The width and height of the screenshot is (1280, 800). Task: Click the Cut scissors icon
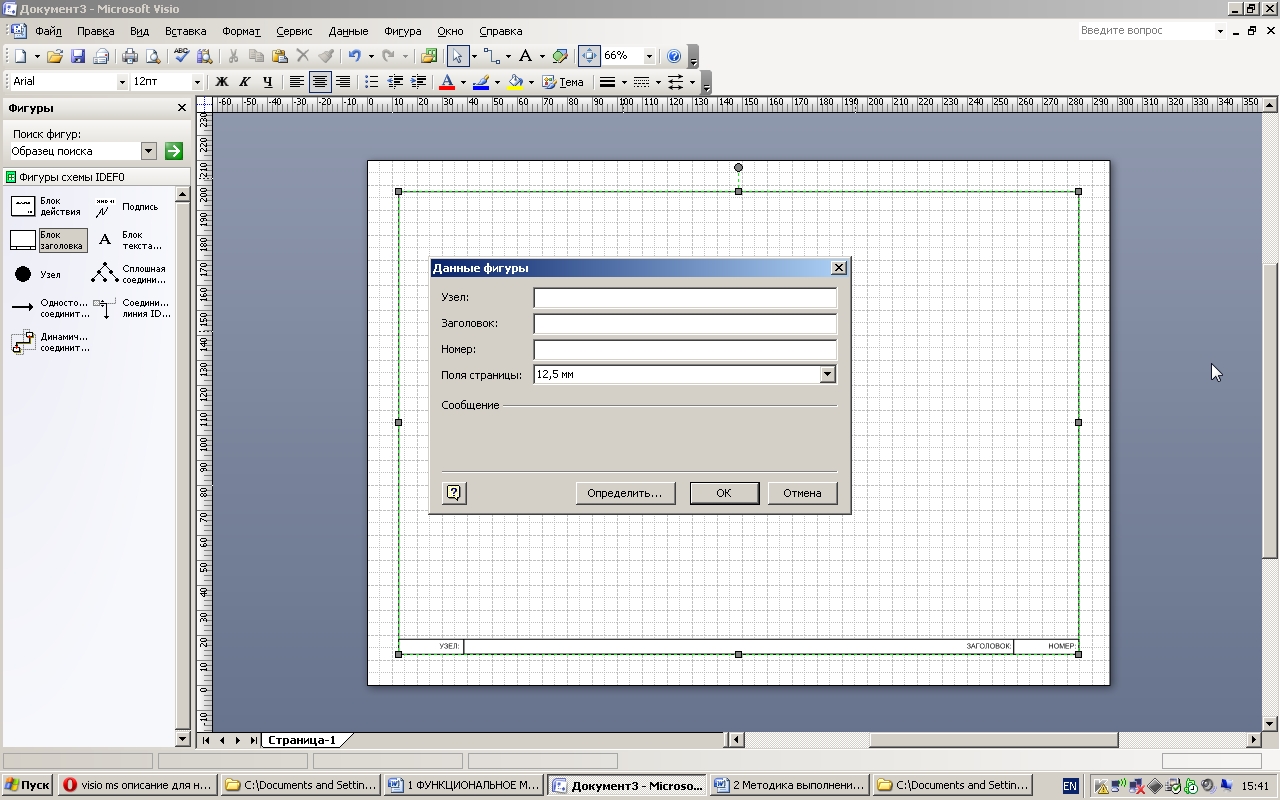tap(234, 57)
